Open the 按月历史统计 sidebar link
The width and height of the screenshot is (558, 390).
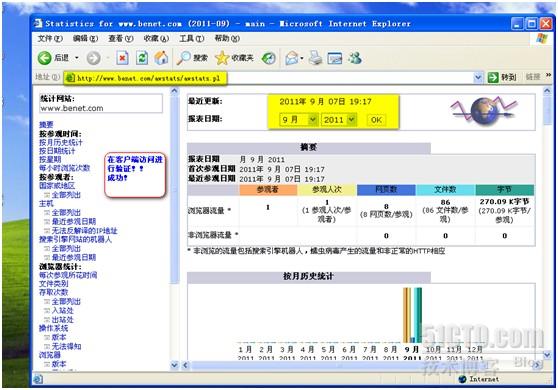(x=60, y=142)
